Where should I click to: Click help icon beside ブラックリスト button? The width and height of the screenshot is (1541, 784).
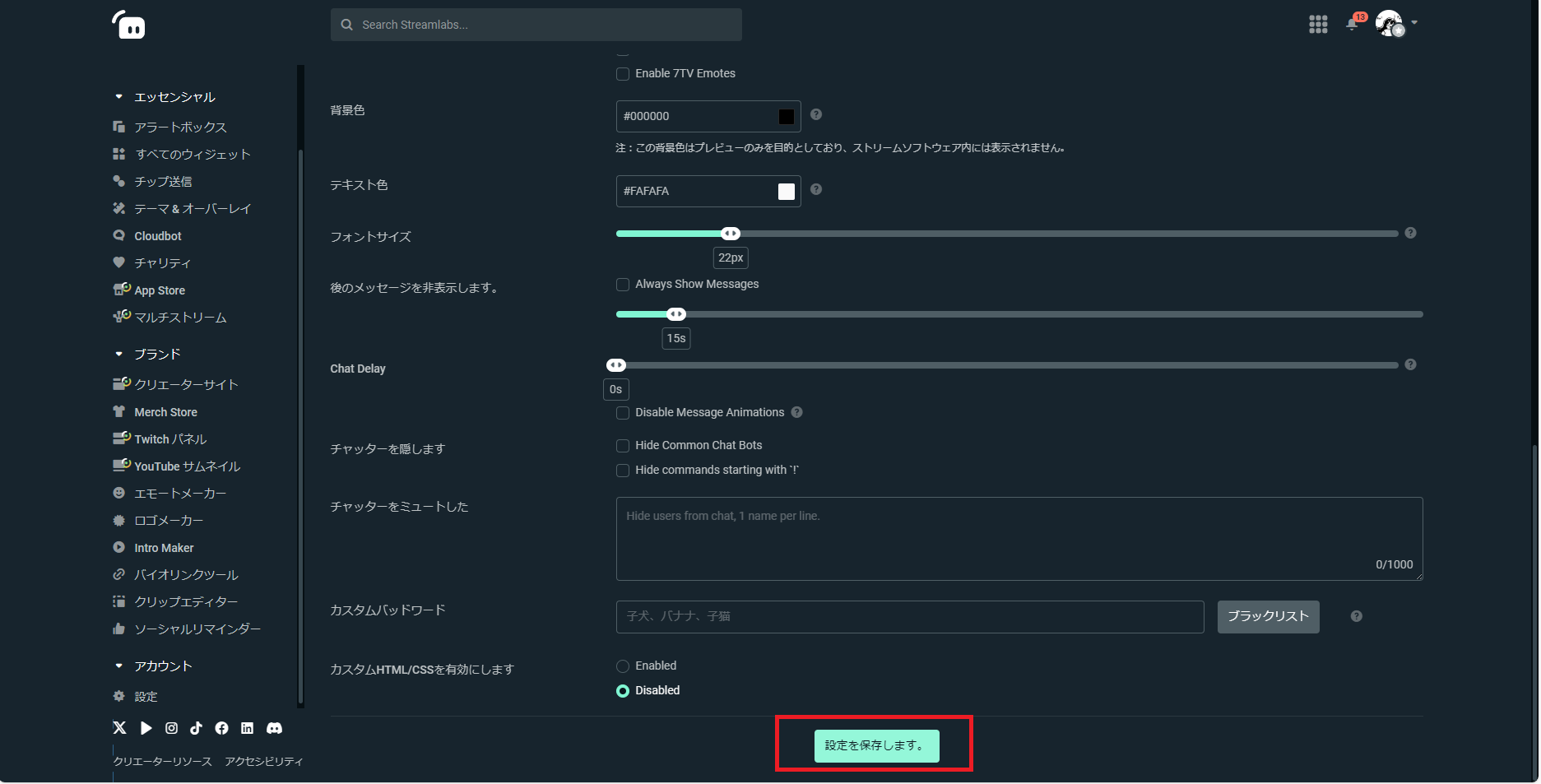click(1356, 616)
